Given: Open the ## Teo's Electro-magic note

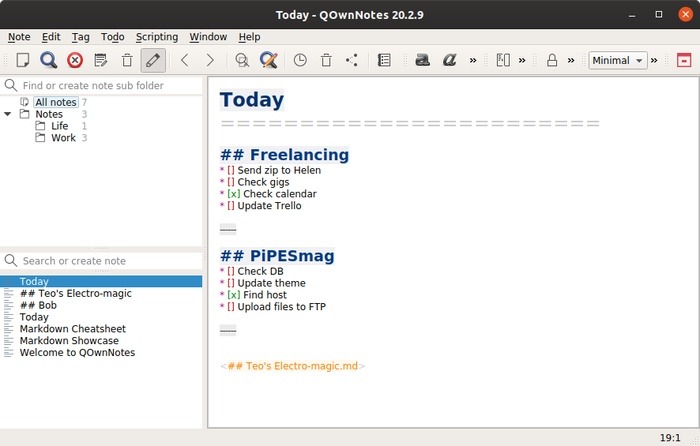Looking at the screenshot, I should coord(75,293).
